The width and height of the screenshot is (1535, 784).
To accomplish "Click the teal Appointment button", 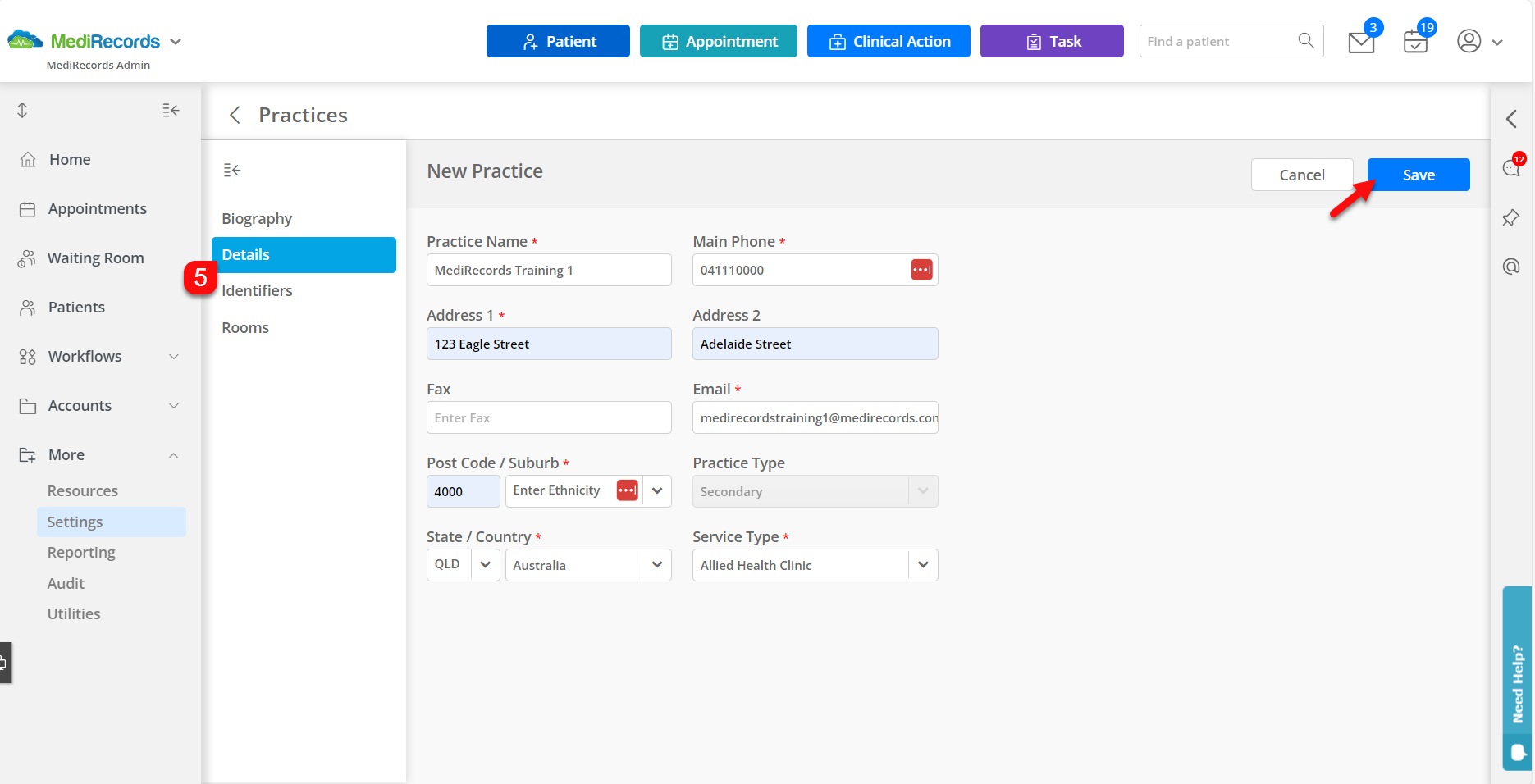I will click(x=719, y=41).
